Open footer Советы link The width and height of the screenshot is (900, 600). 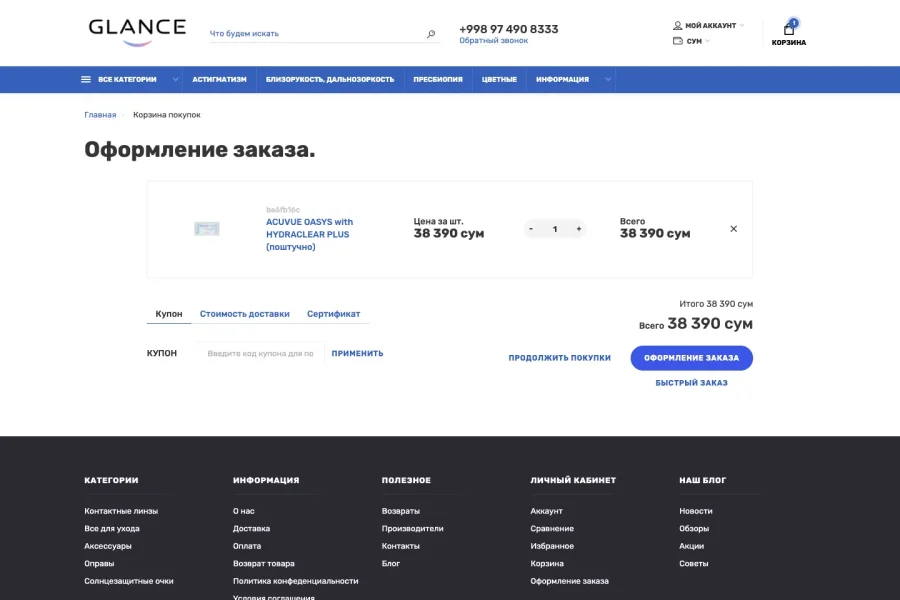pos(693,563)
